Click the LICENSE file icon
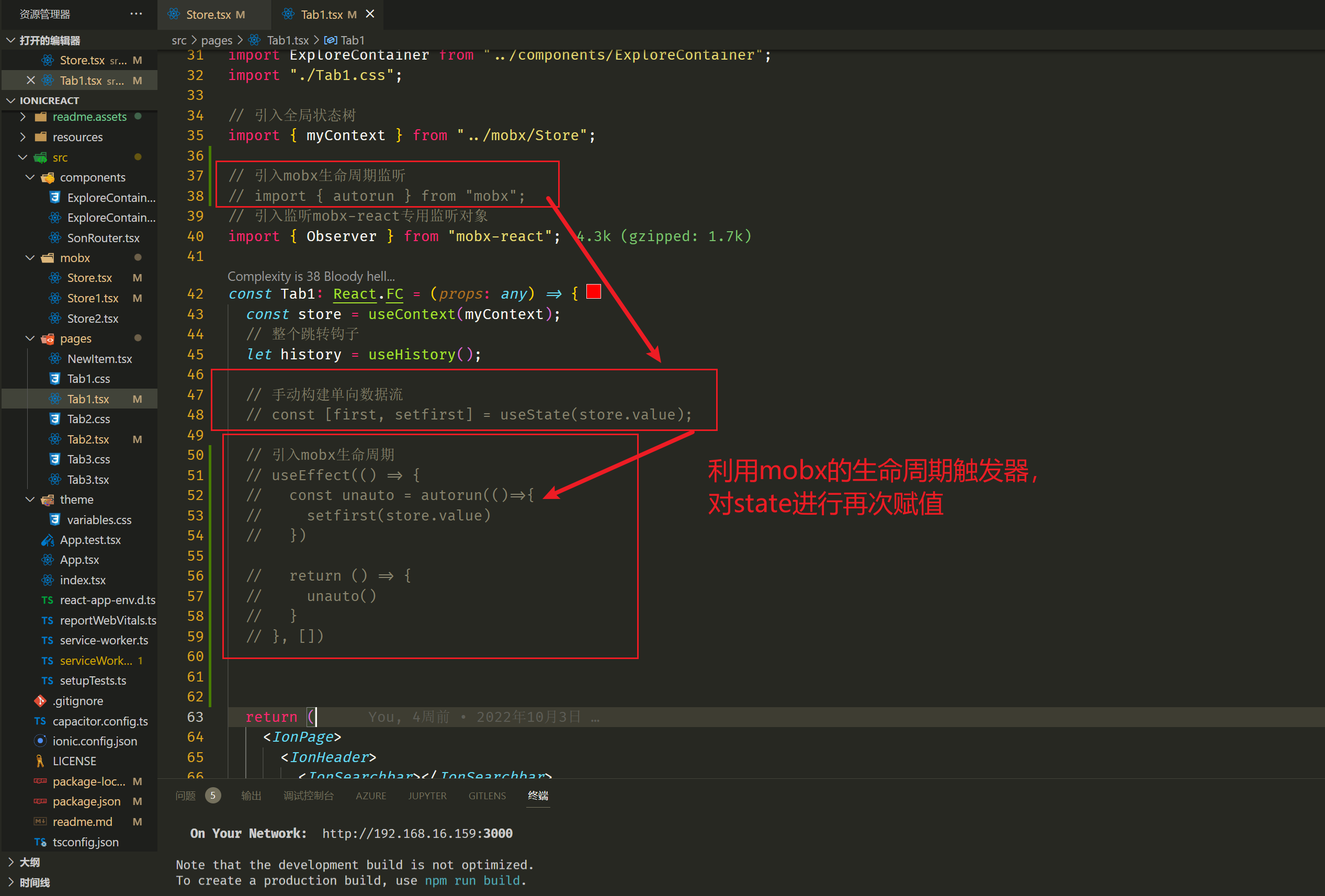 click(40, 761)
